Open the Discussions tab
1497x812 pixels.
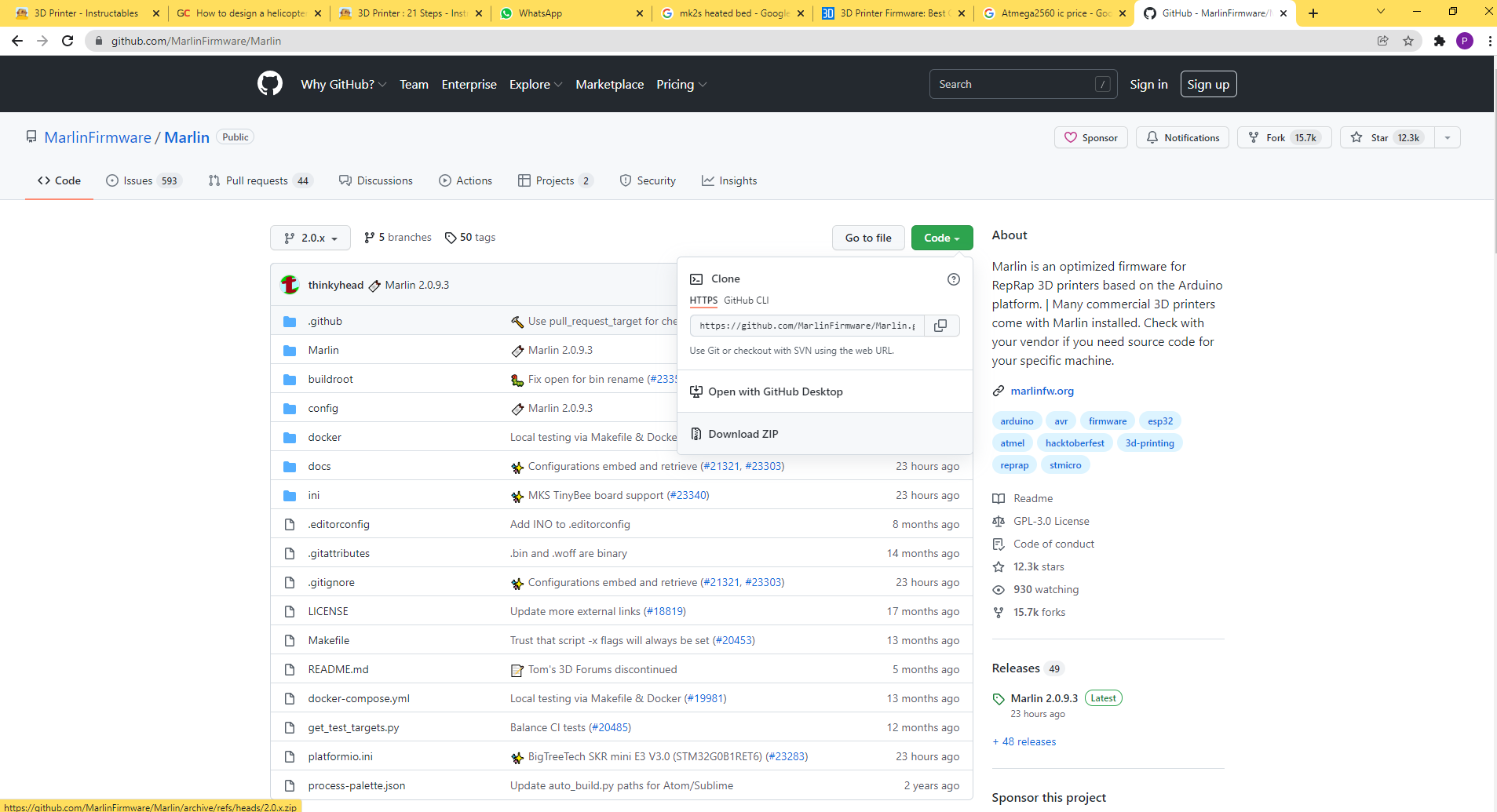pos(375,180)
